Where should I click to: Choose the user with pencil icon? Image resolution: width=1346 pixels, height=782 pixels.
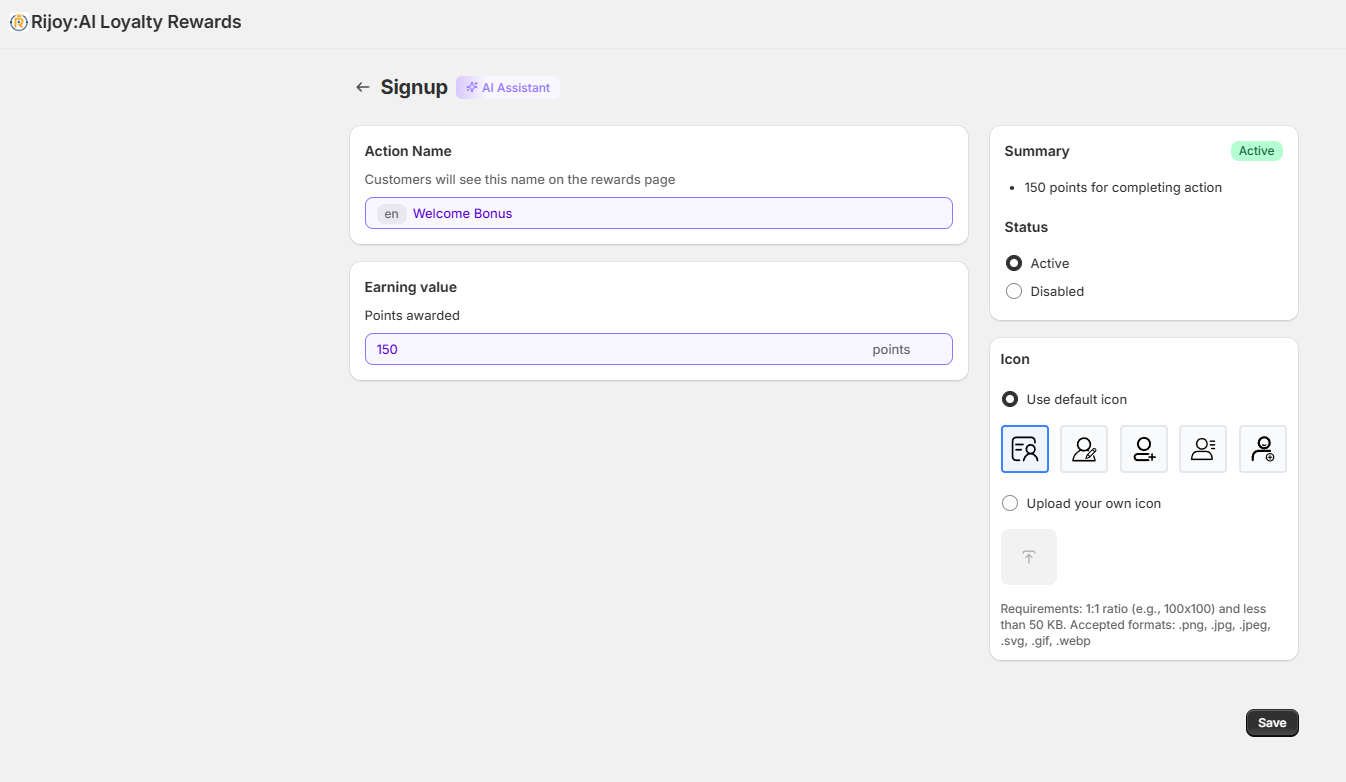(1084, 449)
